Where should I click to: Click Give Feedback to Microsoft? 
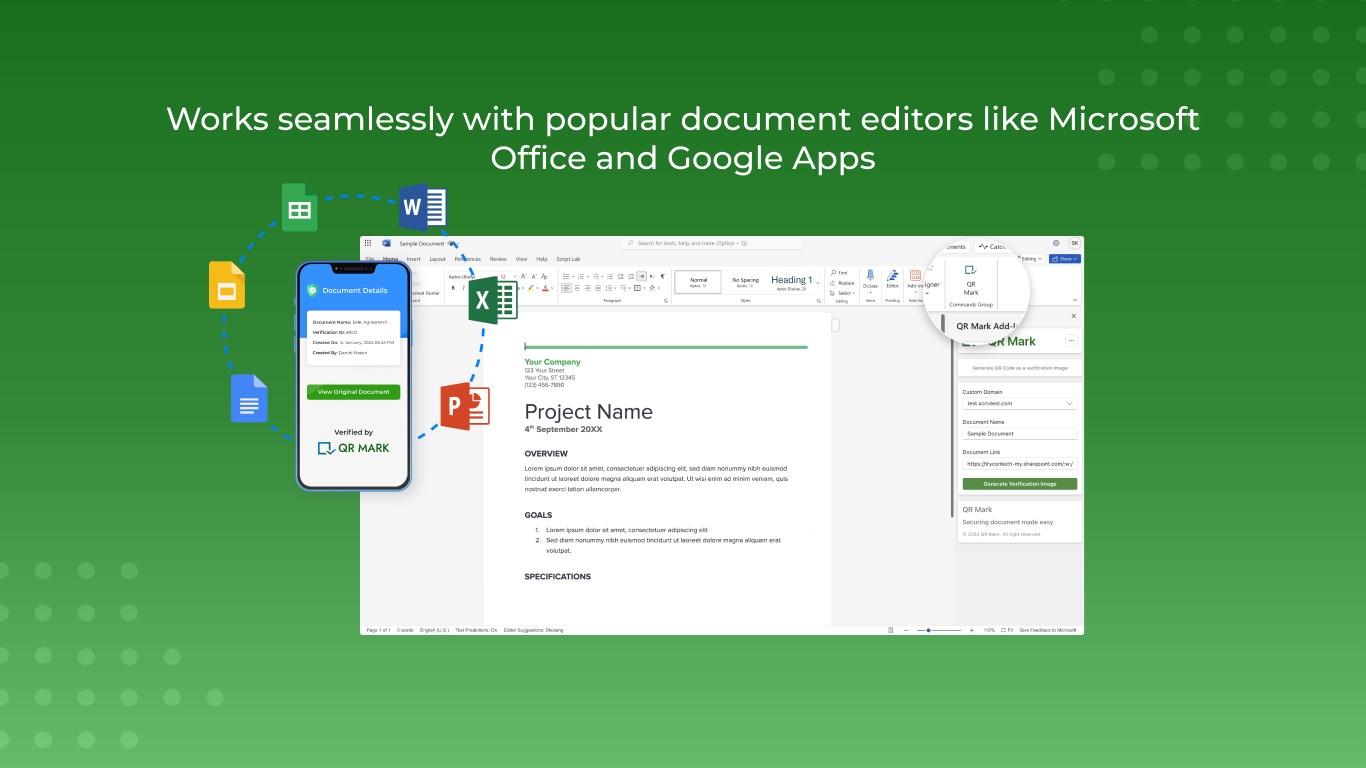coord(1048,630)
